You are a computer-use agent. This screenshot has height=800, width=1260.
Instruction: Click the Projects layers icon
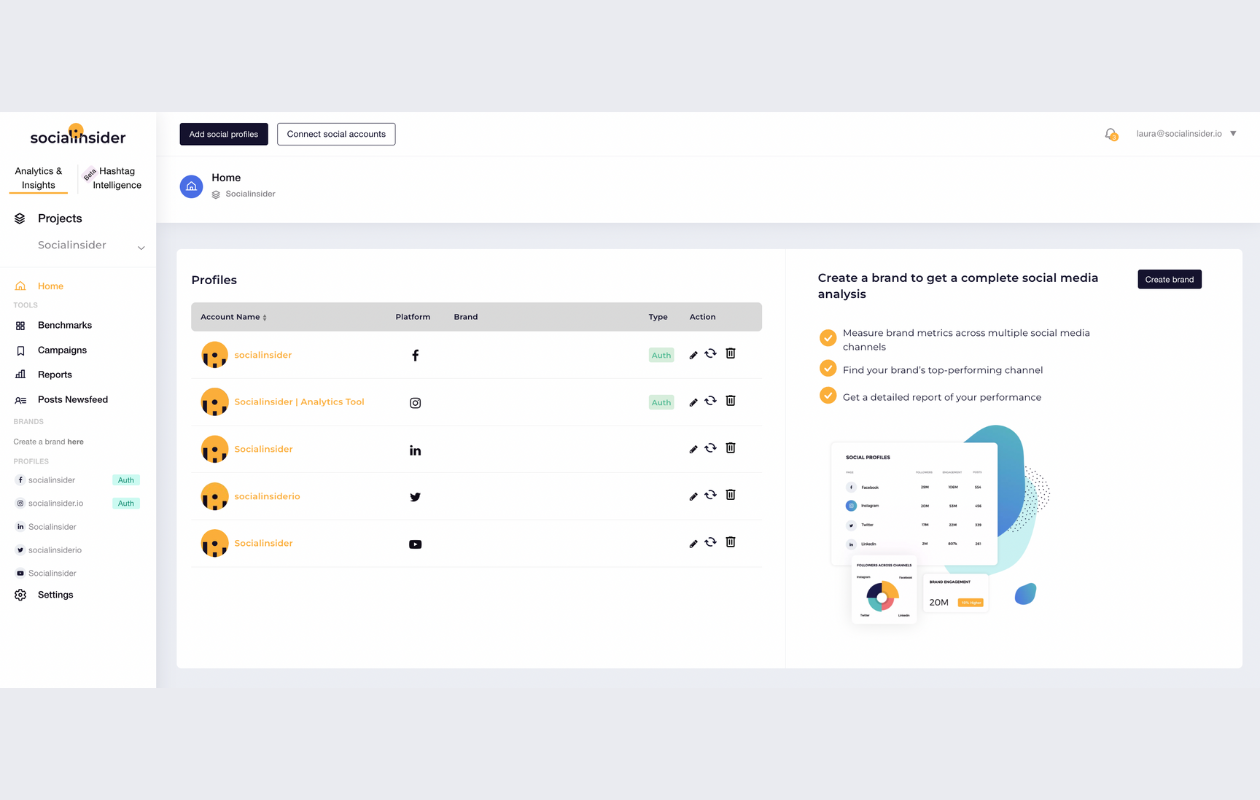[20, 218]
